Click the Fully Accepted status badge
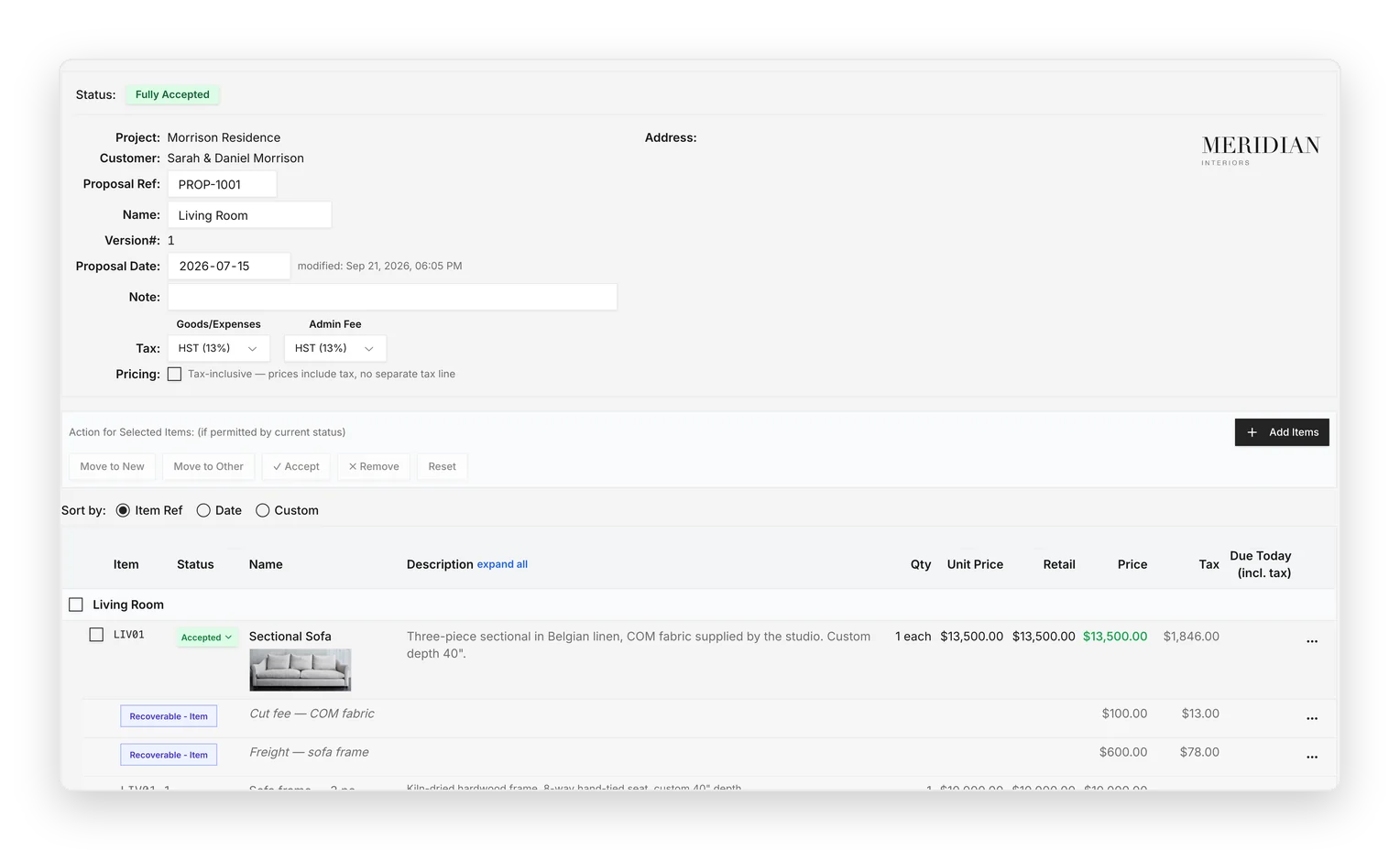 point(172,94)
